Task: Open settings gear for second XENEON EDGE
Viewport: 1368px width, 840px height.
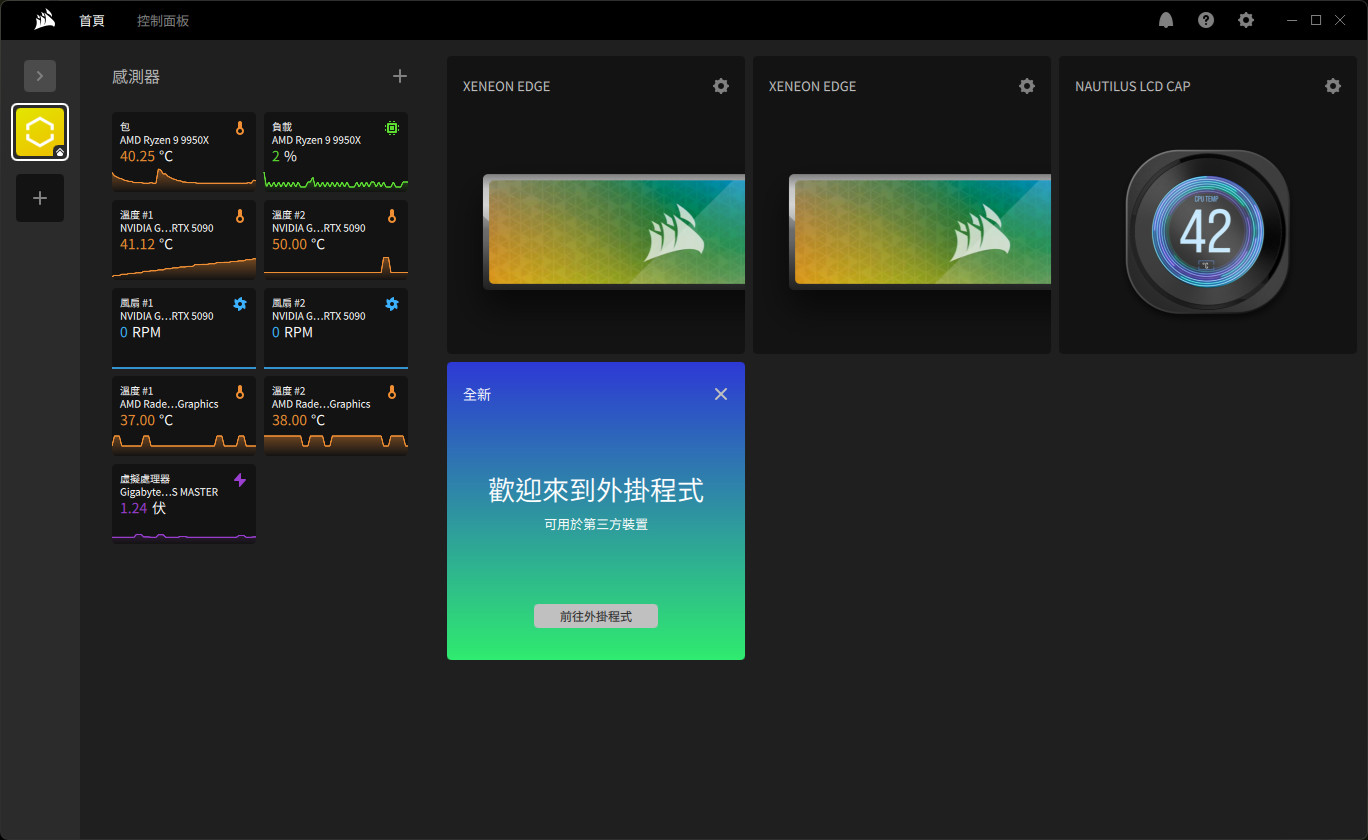Action: [1027, 86]
